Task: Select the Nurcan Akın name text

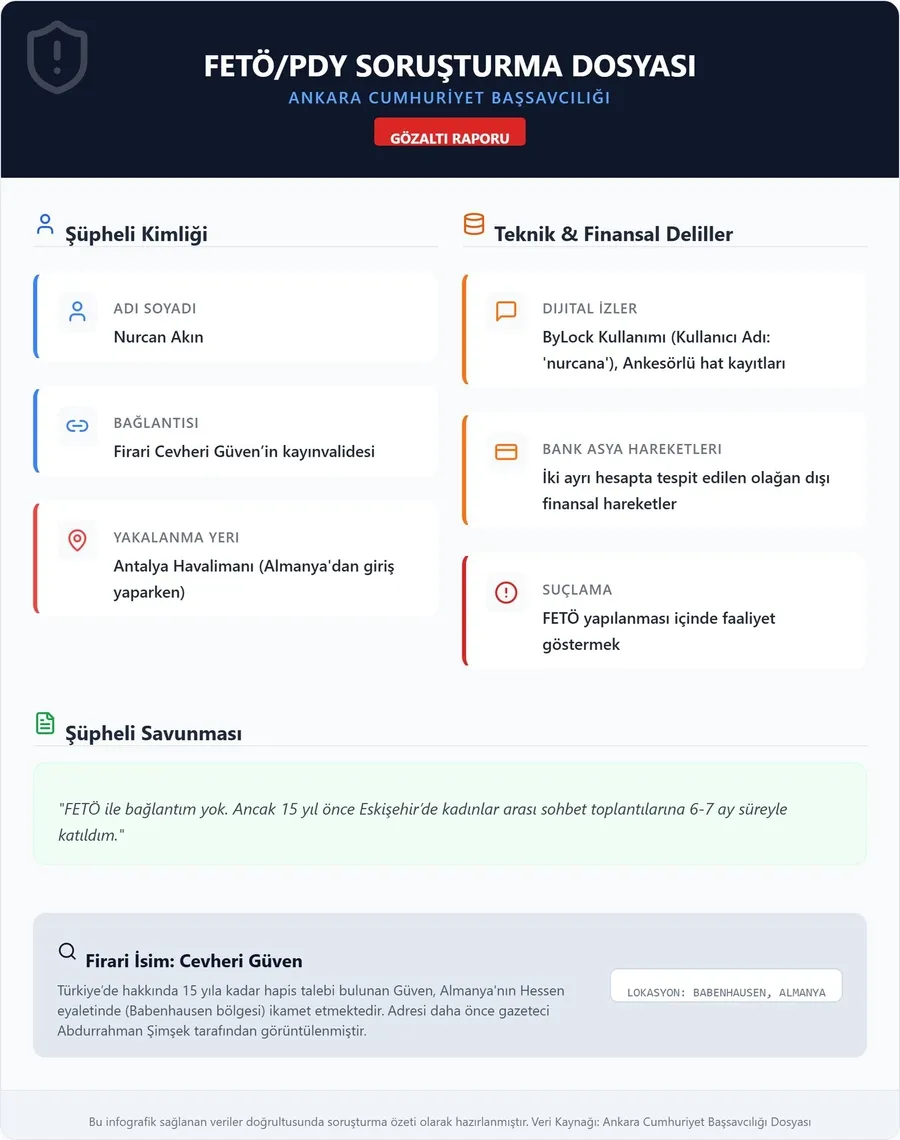Action: pyautogui.click(x=158, y=337)
